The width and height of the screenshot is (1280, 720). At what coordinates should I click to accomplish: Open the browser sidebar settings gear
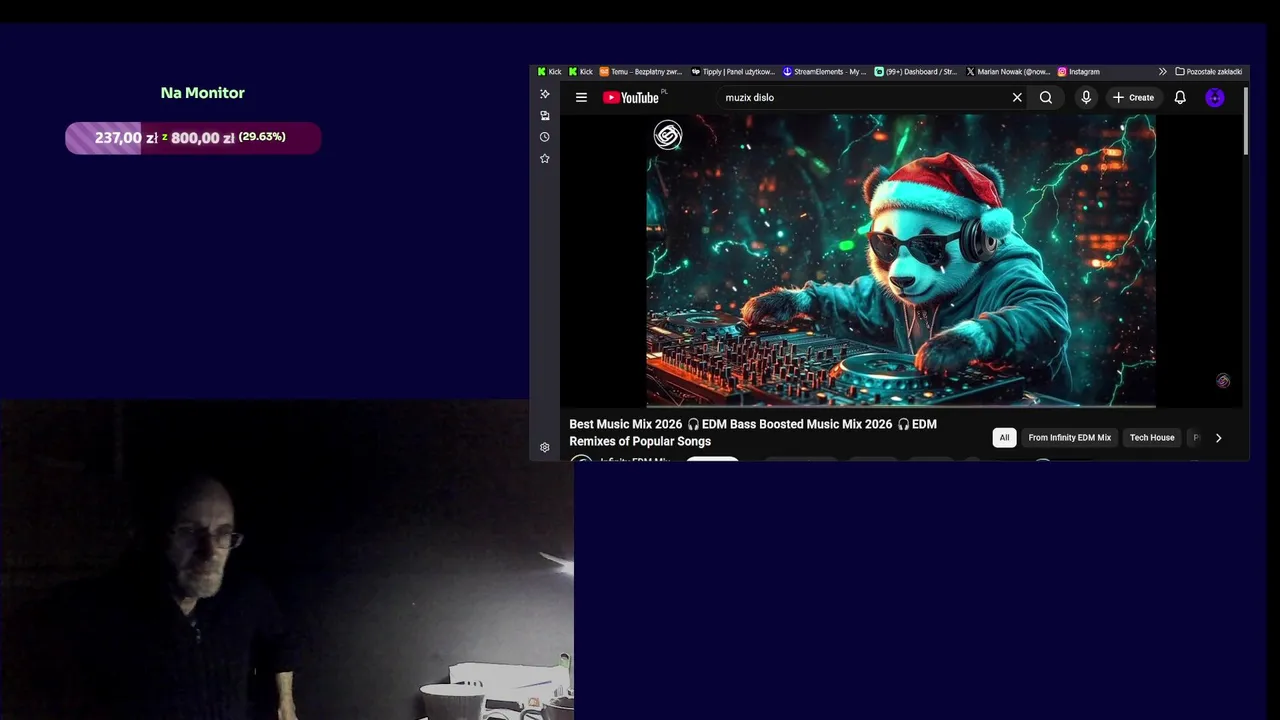[545, 447]
